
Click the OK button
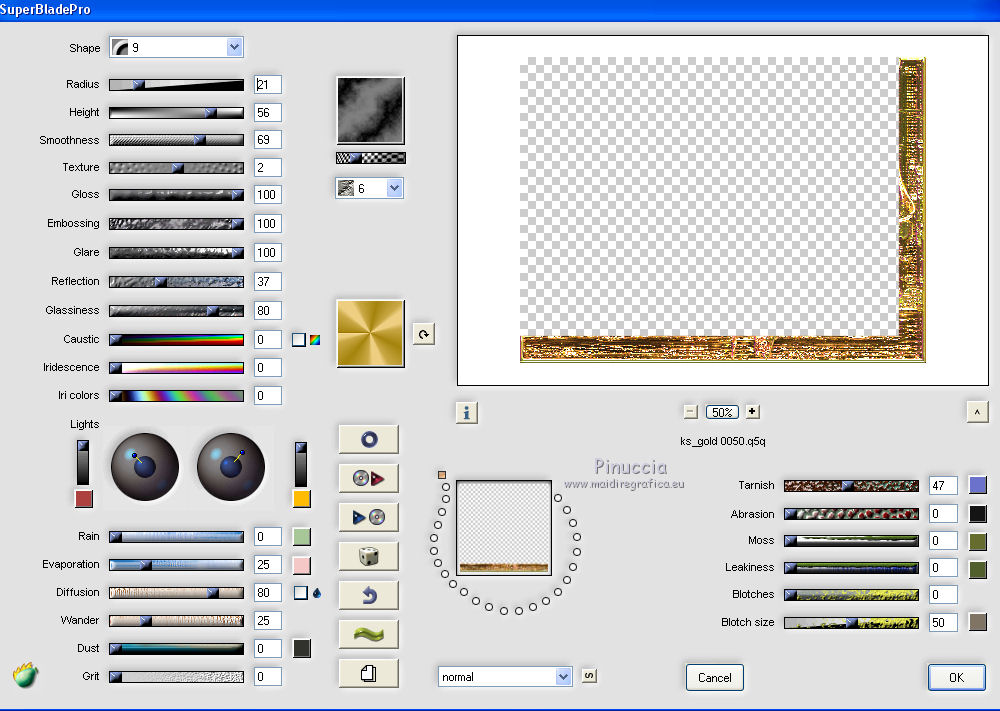click(955, 677)
